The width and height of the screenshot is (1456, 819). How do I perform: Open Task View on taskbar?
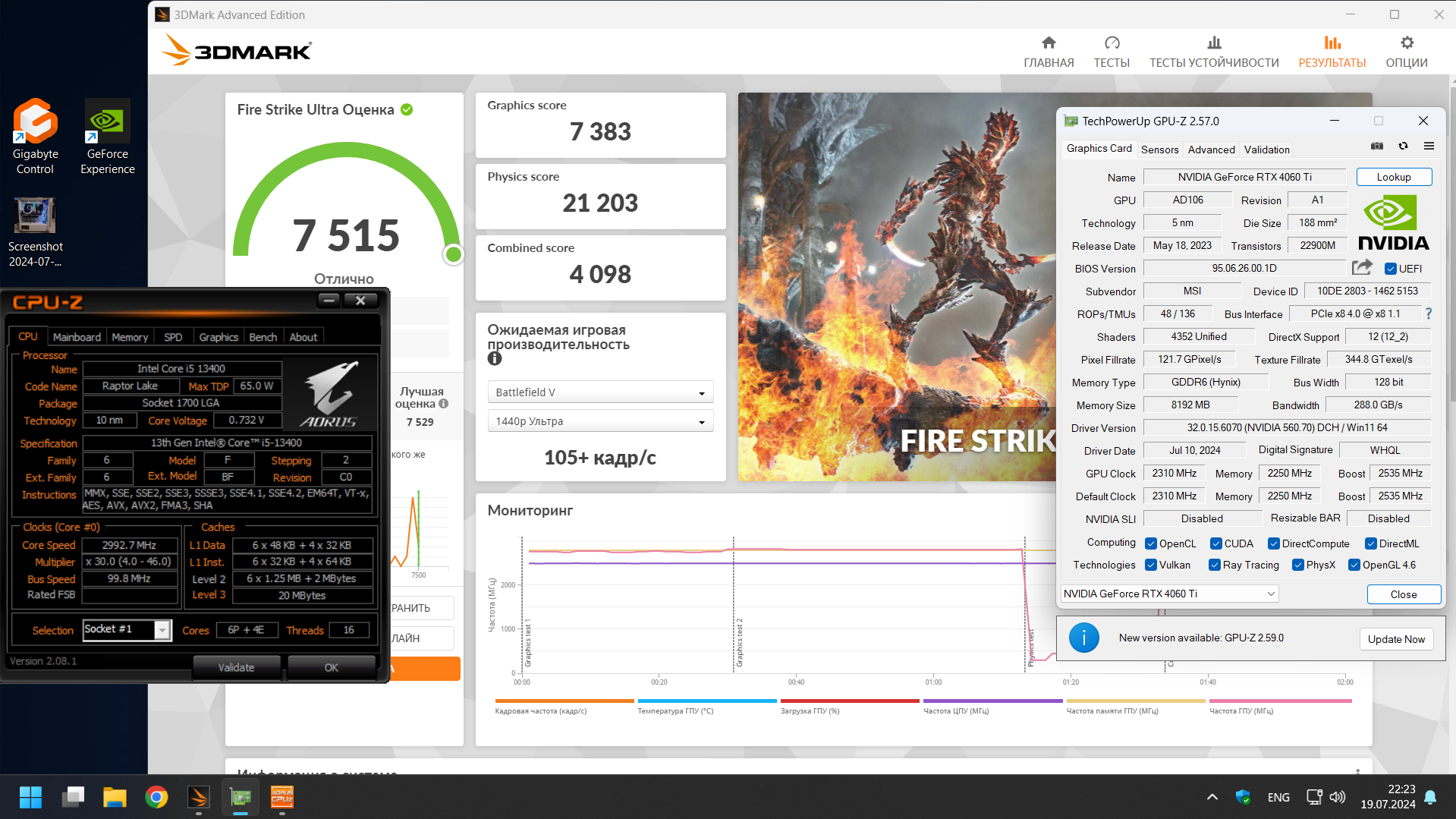click(73, 797)
